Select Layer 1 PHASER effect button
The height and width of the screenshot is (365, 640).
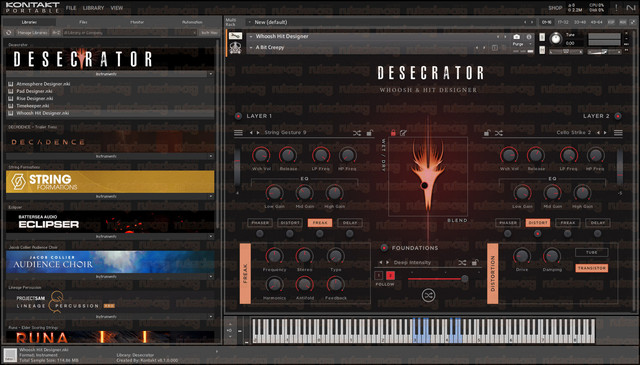(x=260, y=223)
